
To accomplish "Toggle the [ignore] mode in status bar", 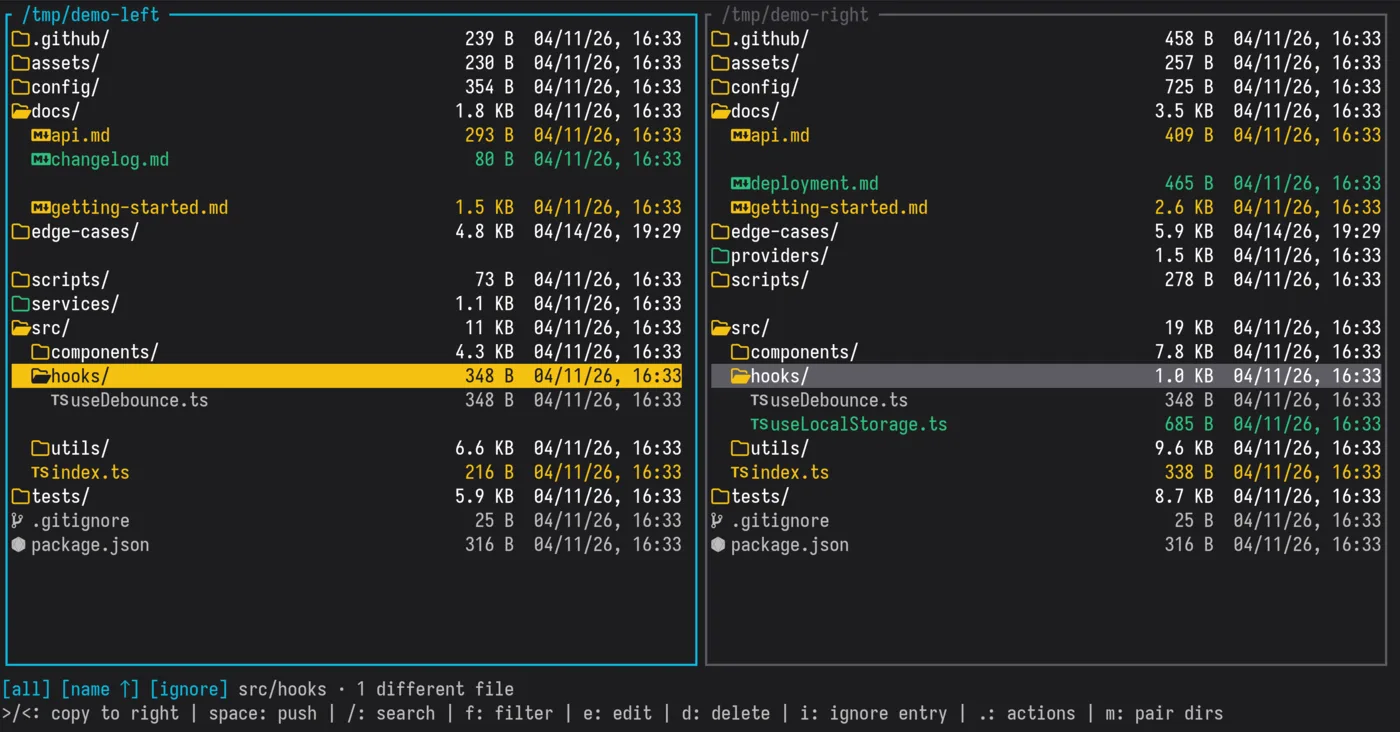I will pyautogui.click(x=189, y=689).
